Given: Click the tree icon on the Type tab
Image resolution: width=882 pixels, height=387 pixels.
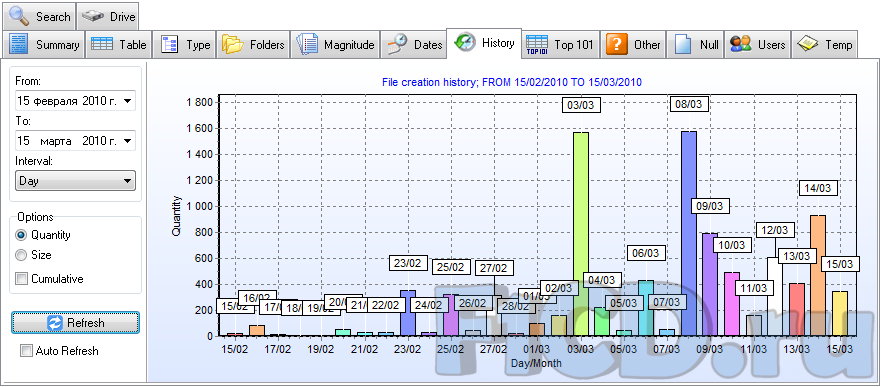Looking at the screenshot, I should click(x=169, y=44).
